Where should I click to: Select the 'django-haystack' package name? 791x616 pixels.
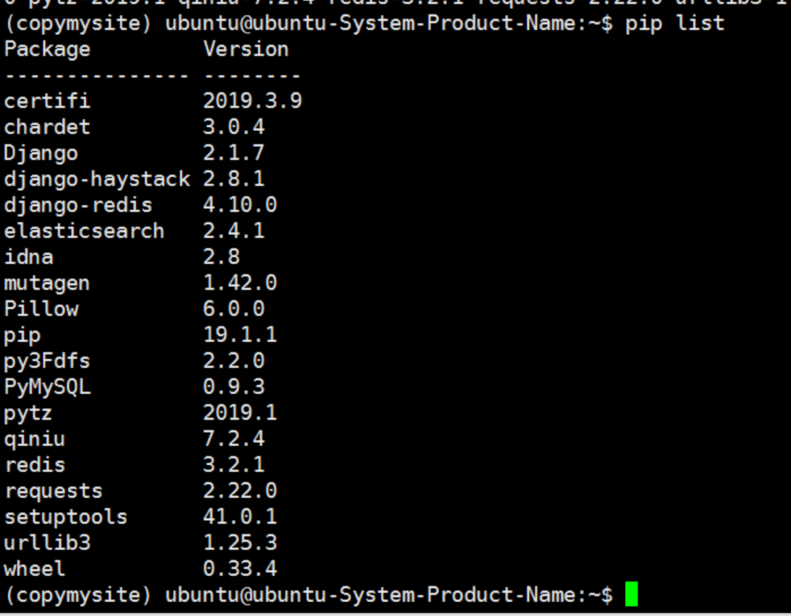click(x=97, y=180)
